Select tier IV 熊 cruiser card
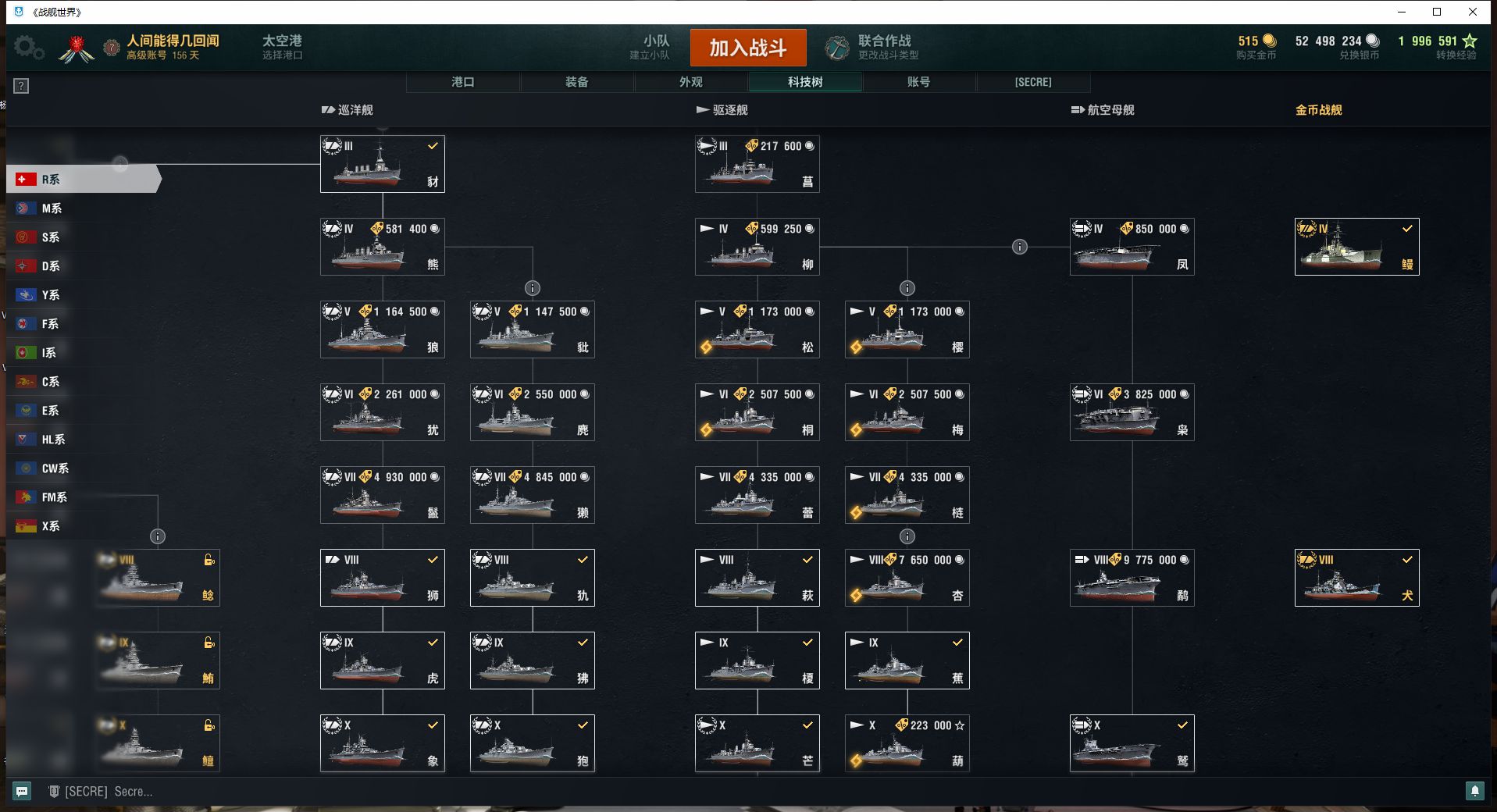 (382, 247)
